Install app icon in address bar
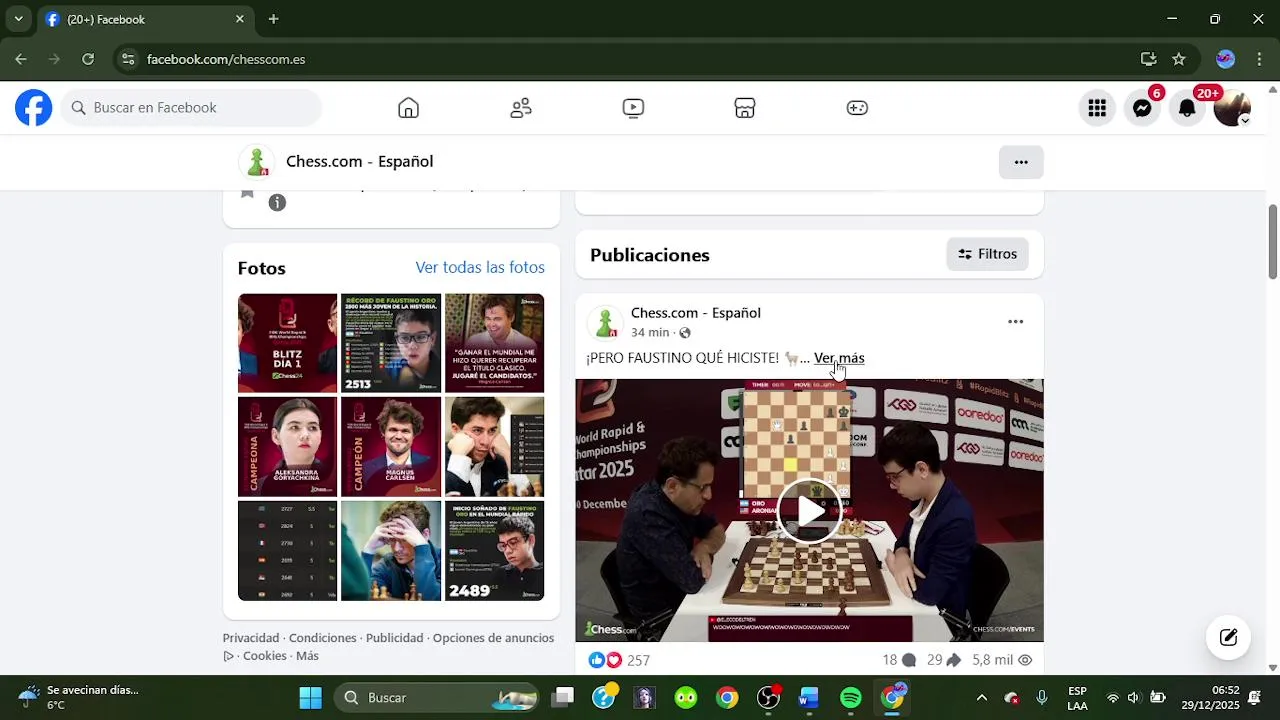Image resolution: width=1280 pixels, height=720 pixels. click(1149, 59)
